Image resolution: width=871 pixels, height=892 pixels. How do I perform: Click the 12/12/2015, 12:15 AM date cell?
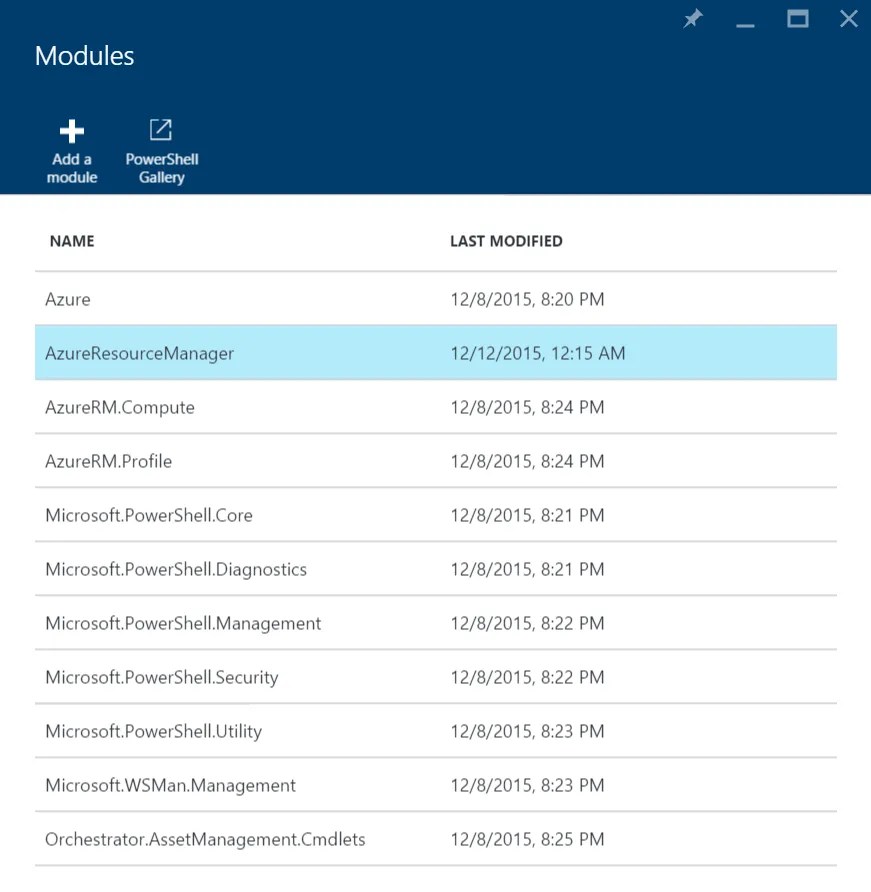coord(538,353)
